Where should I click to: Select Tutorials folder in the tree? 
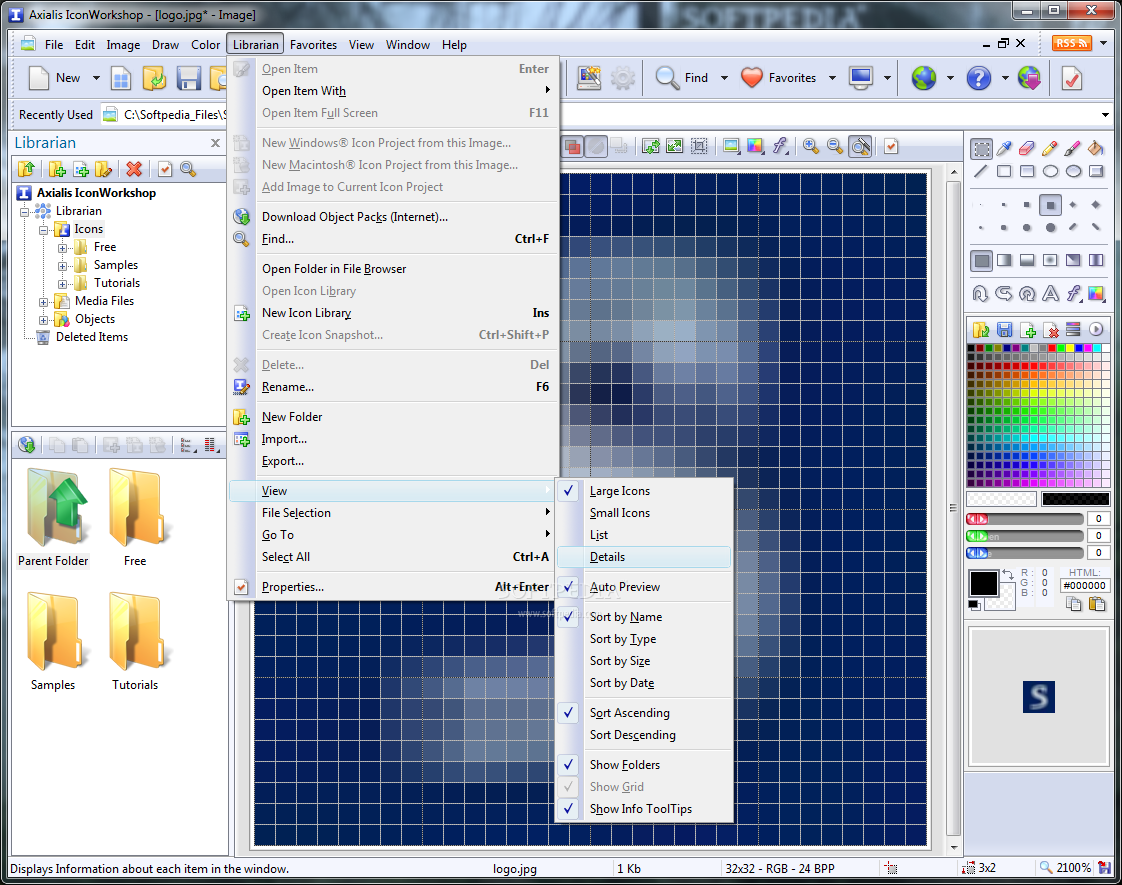(x=117, y=283)
